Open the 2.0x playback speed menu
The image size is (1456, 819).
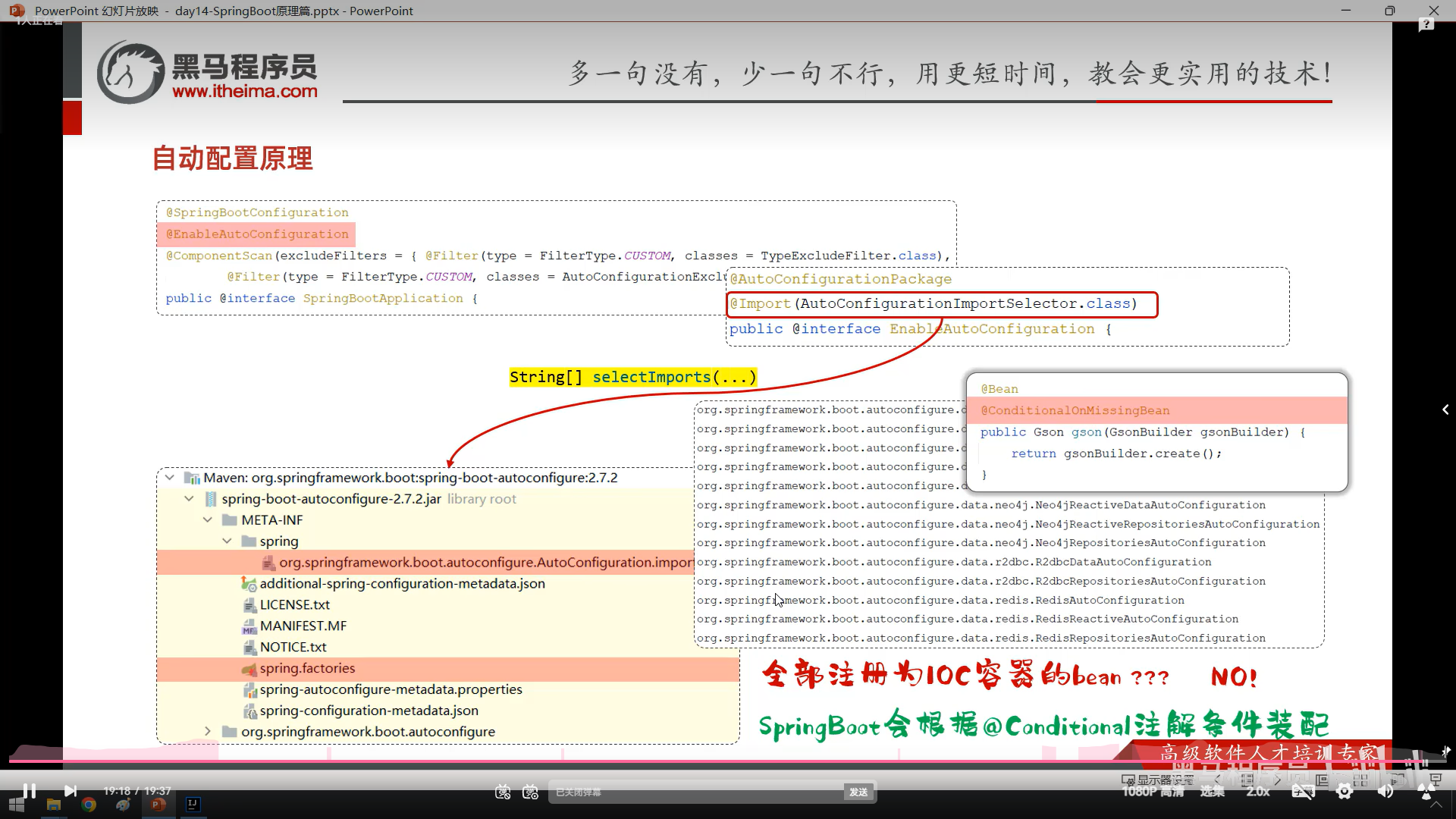click(1257, 792)
